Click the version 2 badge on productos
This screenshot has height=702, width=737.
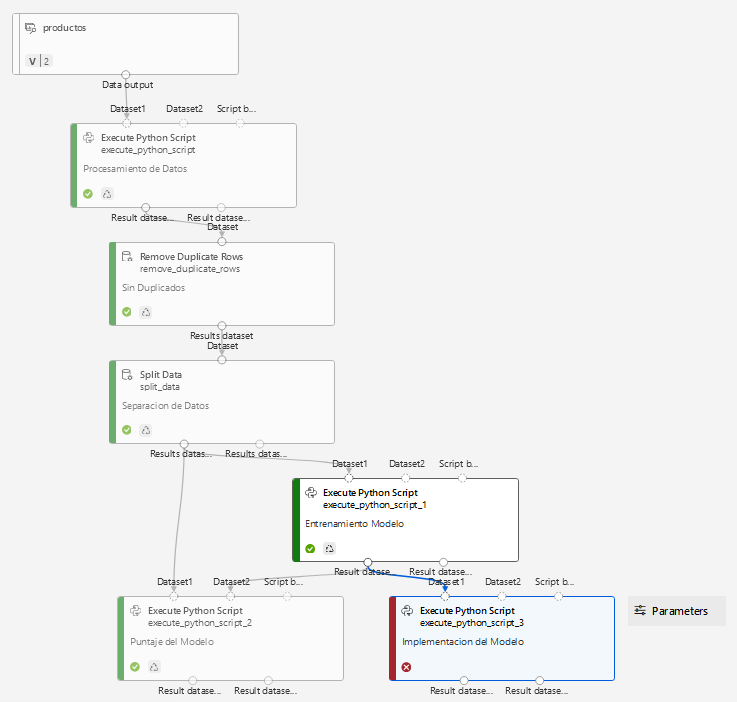click(39, 62)
